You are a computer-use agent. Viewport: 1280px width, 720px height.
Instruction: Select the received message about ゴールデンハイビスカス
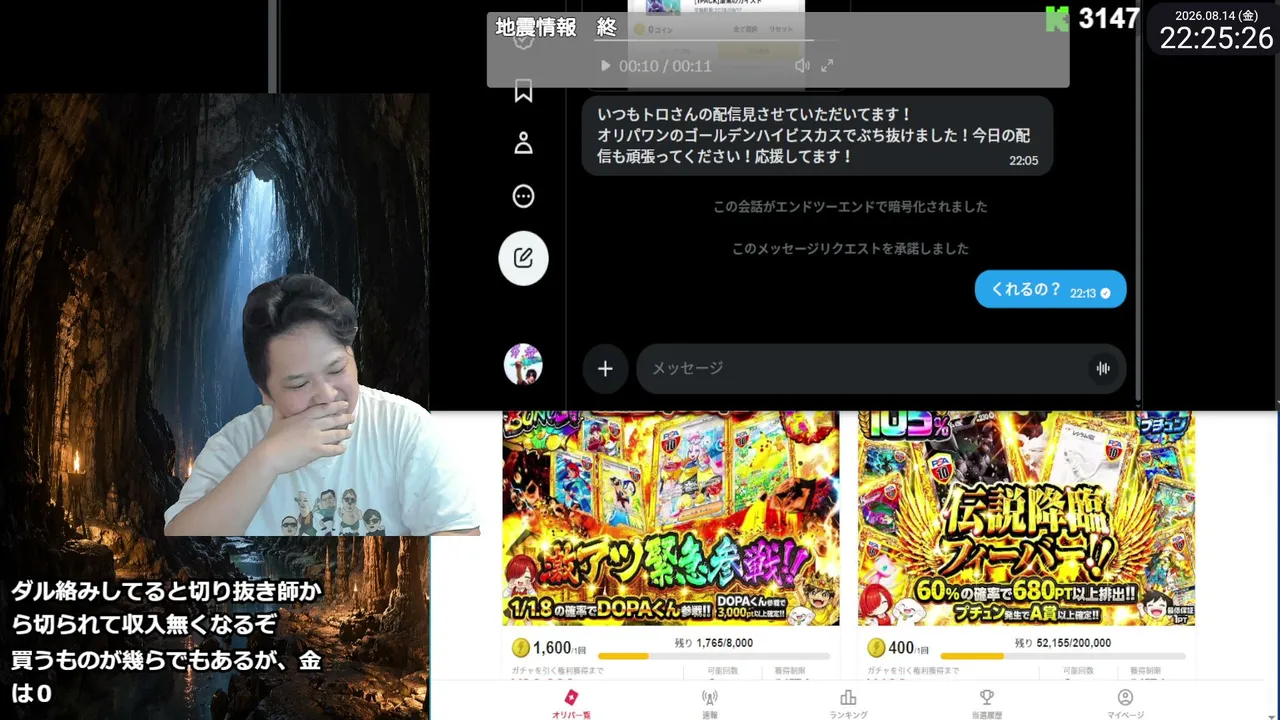(817, 136)
